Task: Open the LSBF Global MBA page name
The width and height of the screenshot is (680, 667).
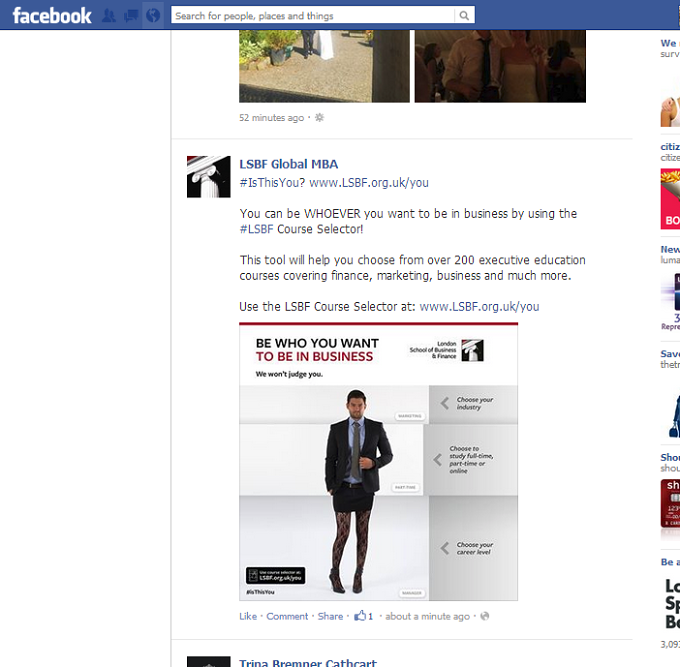Action: (288, 164)
